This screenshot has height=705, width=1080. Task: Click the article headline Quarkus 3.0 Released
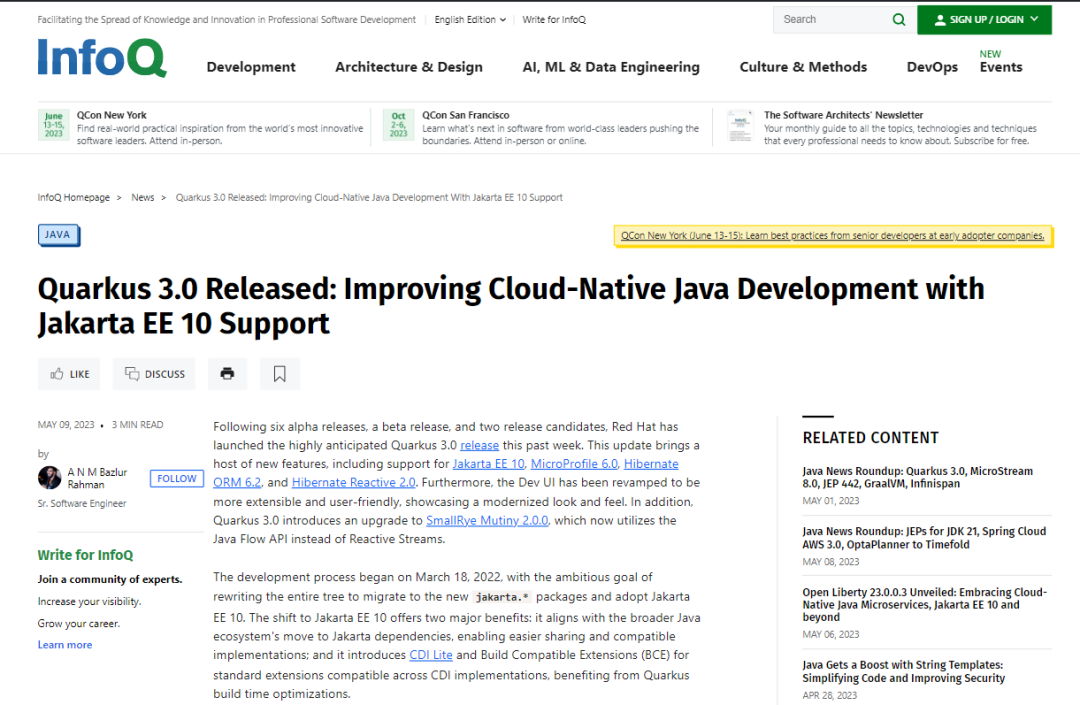click(511, 306)
